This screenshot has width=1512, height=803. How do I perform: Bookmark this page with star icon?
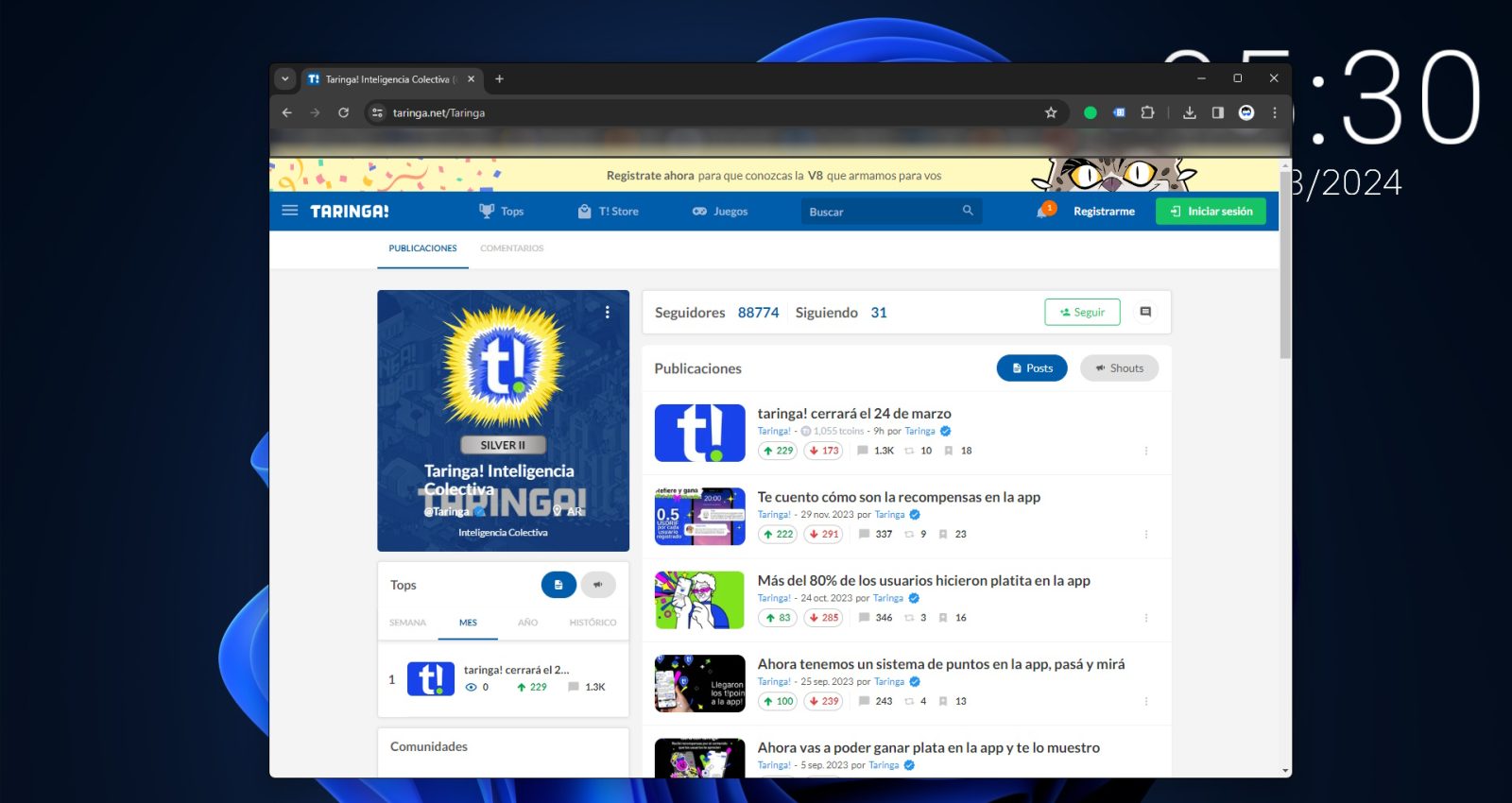click(1051, 112)
